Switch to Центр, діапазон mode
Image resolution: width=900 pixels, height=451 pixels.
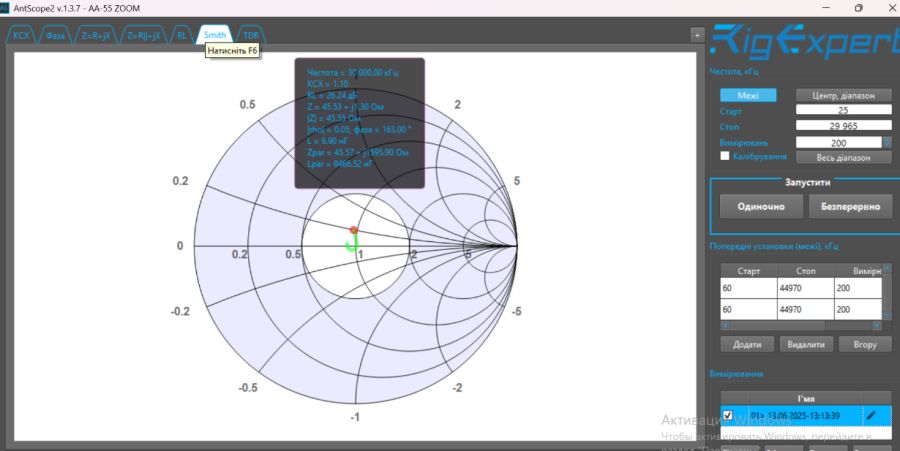coord(842,95)
